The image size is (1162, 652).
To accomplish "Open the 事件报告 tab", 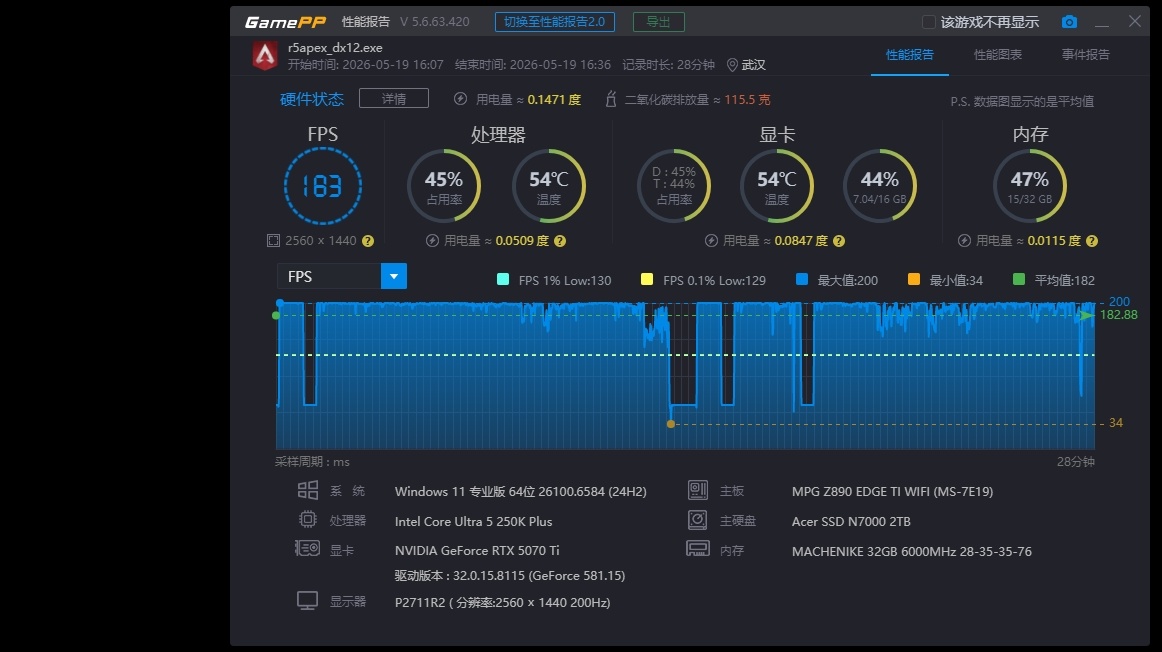I will click(x=1086, y=55).
